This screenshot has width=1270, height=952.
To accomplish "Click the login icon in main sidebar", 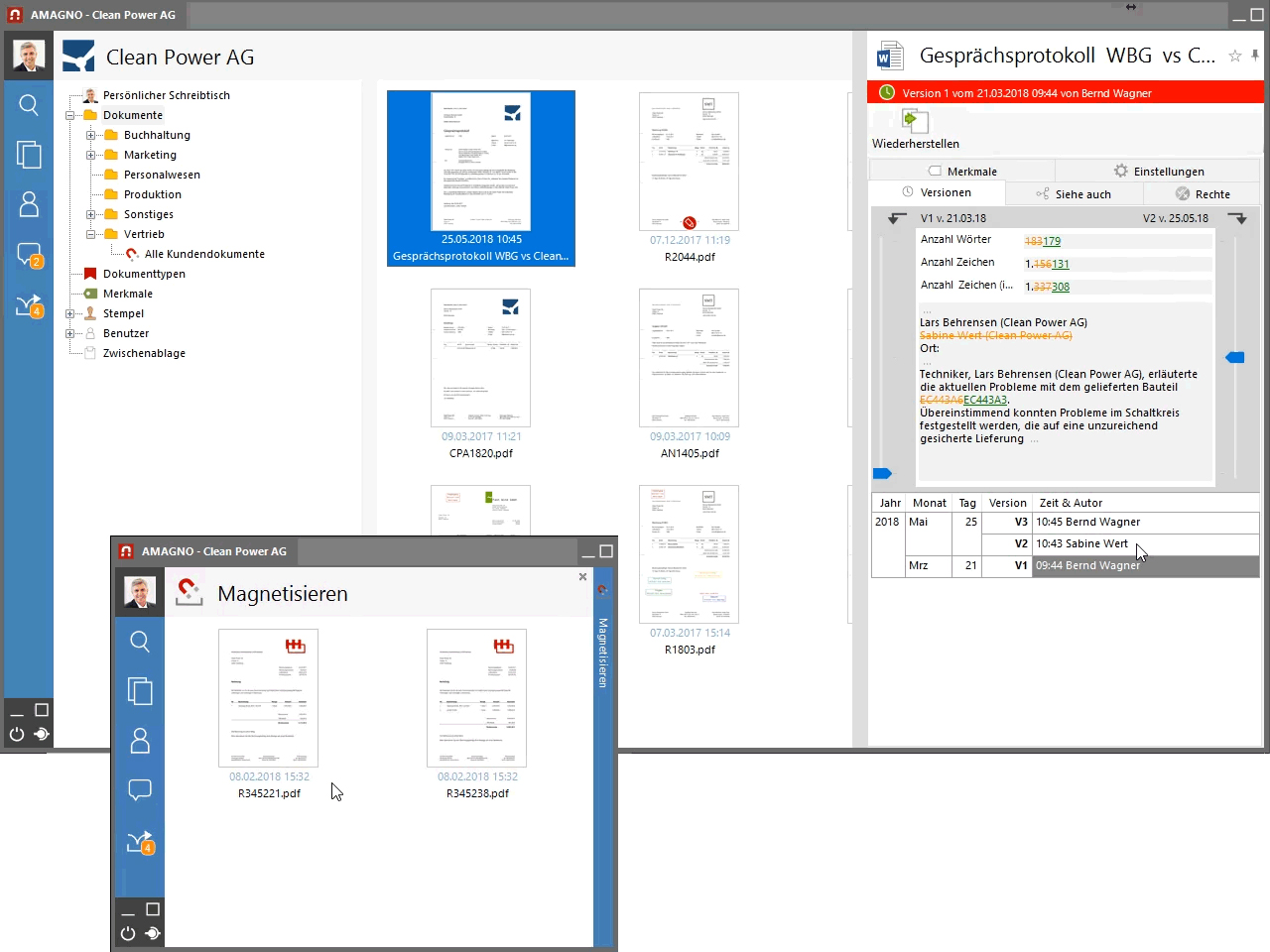I will coord(42,734).
